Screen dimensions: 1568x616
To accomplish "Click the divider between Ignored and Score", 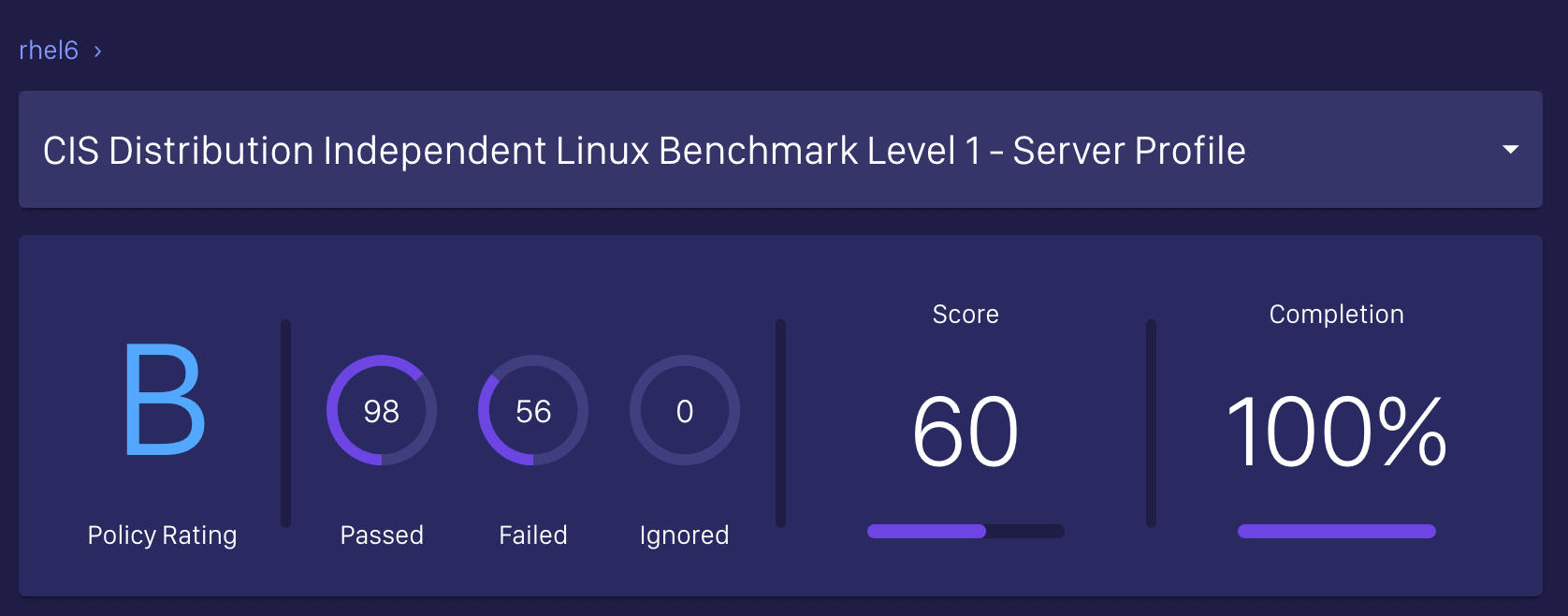I will (x=780, y=423).
